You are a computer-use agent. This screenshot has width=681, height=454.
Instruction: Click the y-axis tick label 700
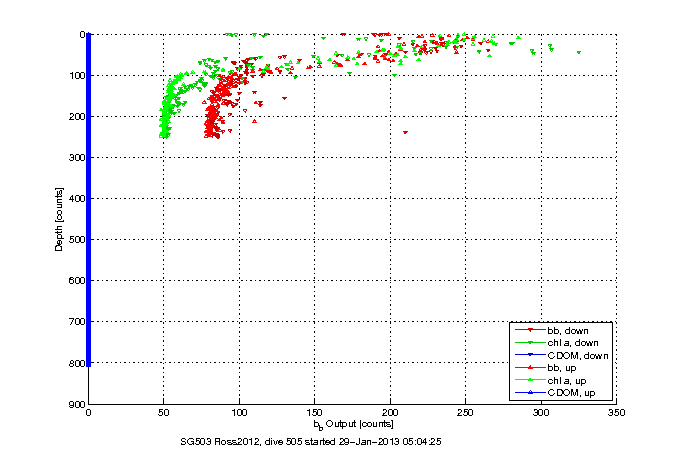(77, 321)
